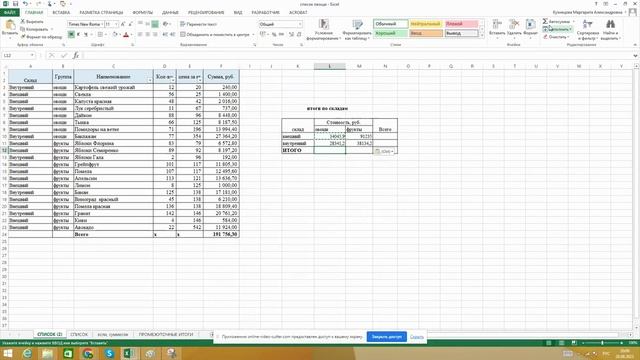Image resolution: width=640 pixels, height=360 pixels.
Task: Open Format as Table (Форматировать как таблицу)
Action: point(357,29)
